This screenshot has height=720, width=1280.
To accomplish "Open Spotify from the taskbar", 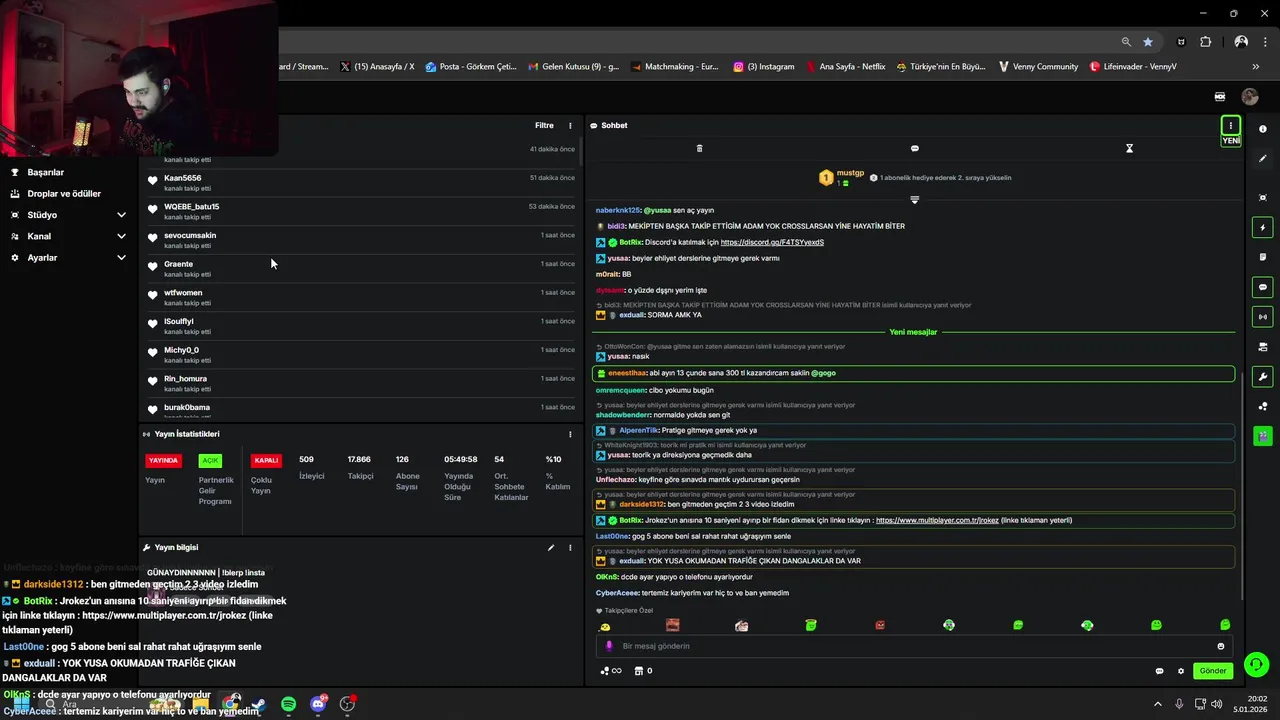I will coord(288,704).
